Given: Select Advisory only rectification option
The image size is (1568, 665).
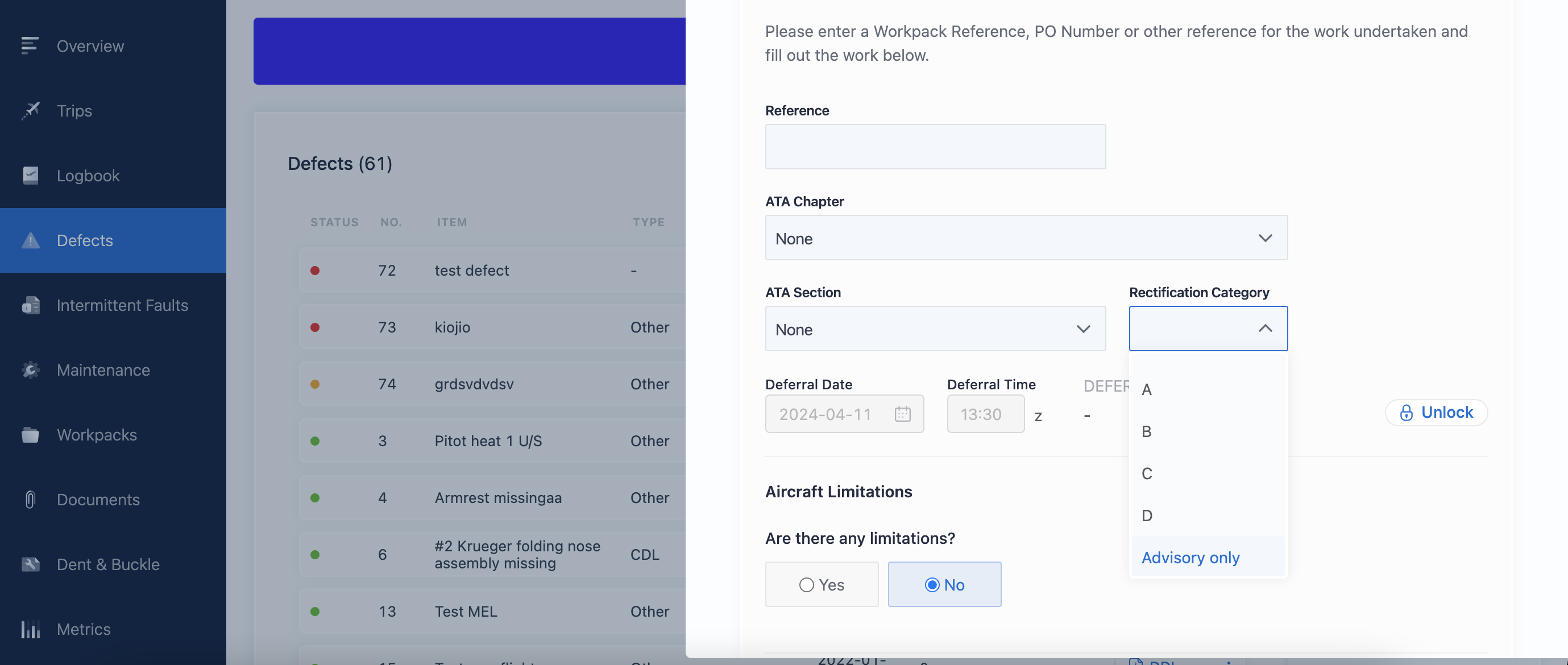Looking at the screenshot, I should [x=1208, y=556].
